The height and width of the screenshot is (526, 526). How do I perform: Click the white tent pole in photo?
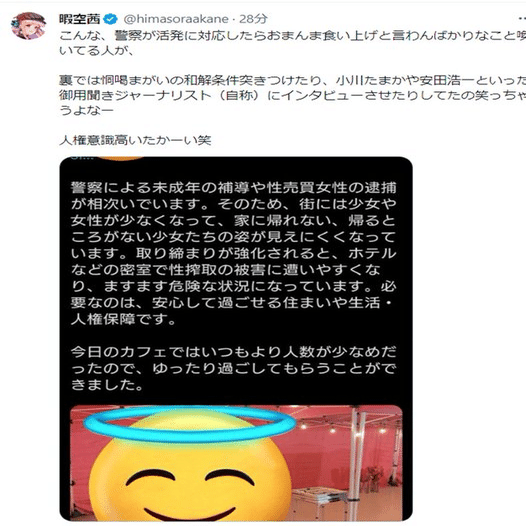tap(356, 463)
